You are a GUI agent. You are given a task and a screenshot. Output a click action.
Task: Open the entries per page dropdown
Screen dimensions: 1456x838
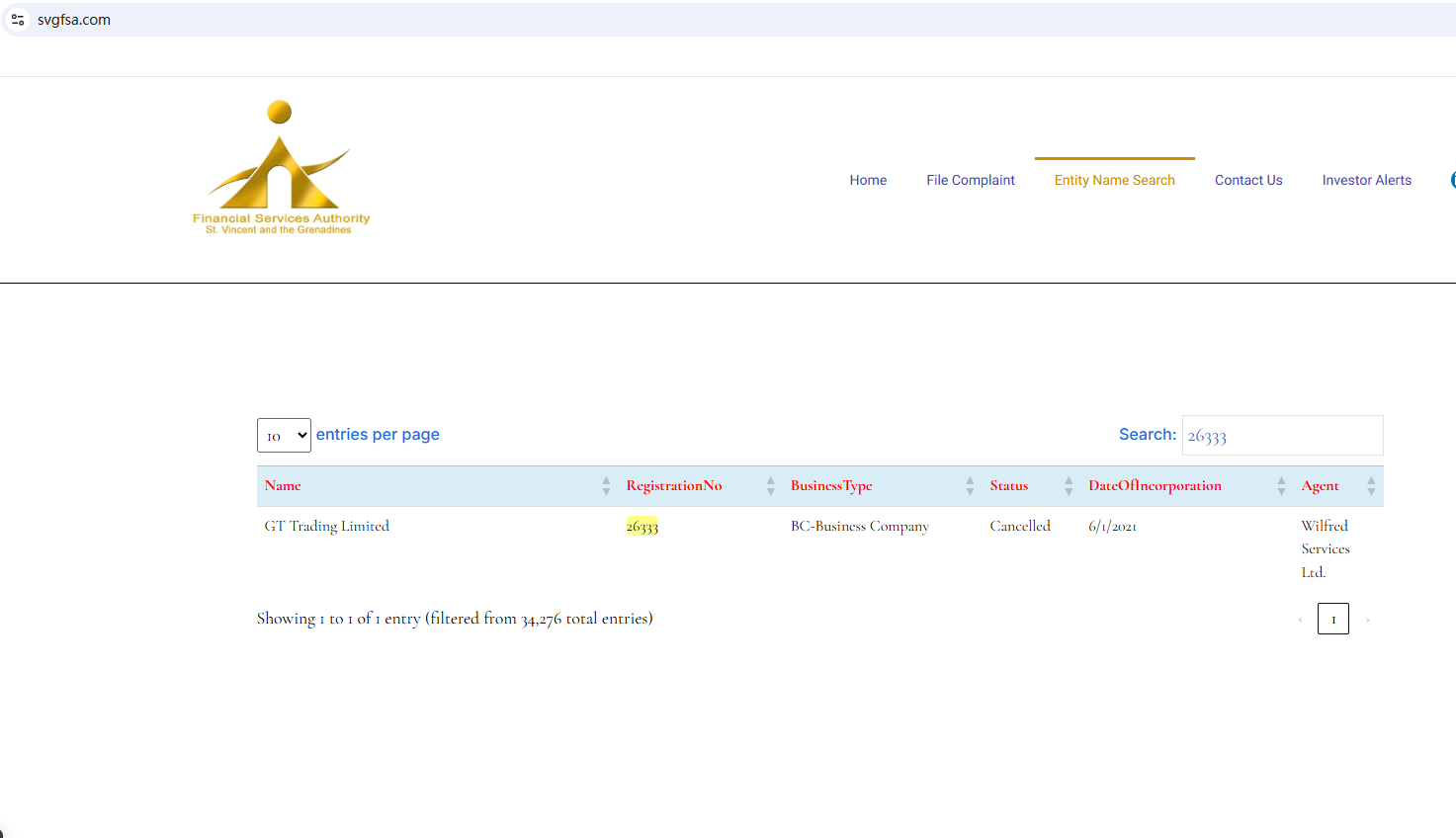[x=284, y=435]
